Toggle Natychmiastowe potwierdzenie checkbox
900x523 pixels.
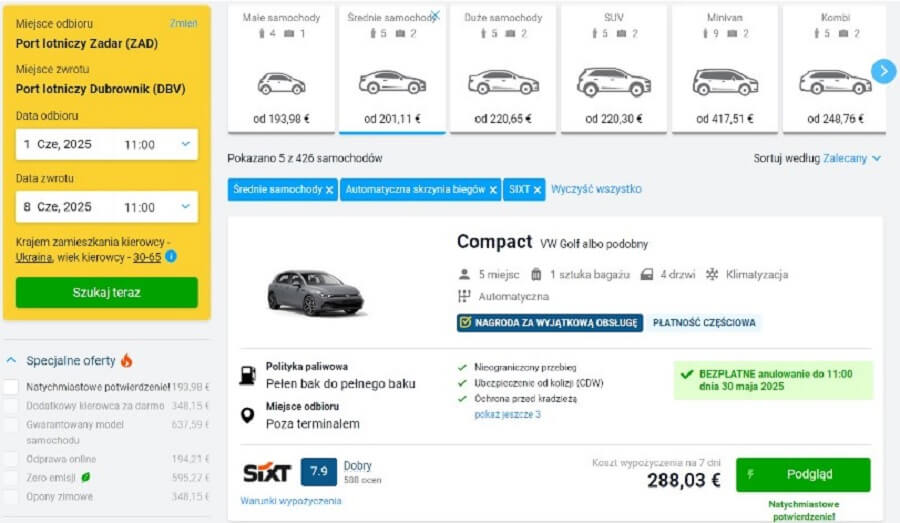11,386
